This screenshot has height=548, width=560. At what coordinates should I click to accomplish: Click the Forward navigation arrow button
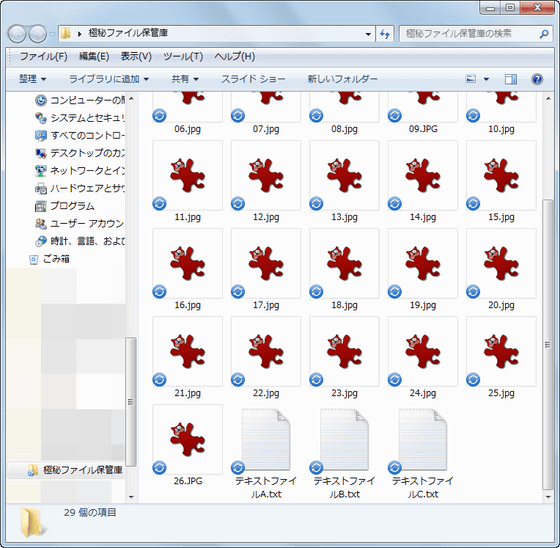(38, 34)
